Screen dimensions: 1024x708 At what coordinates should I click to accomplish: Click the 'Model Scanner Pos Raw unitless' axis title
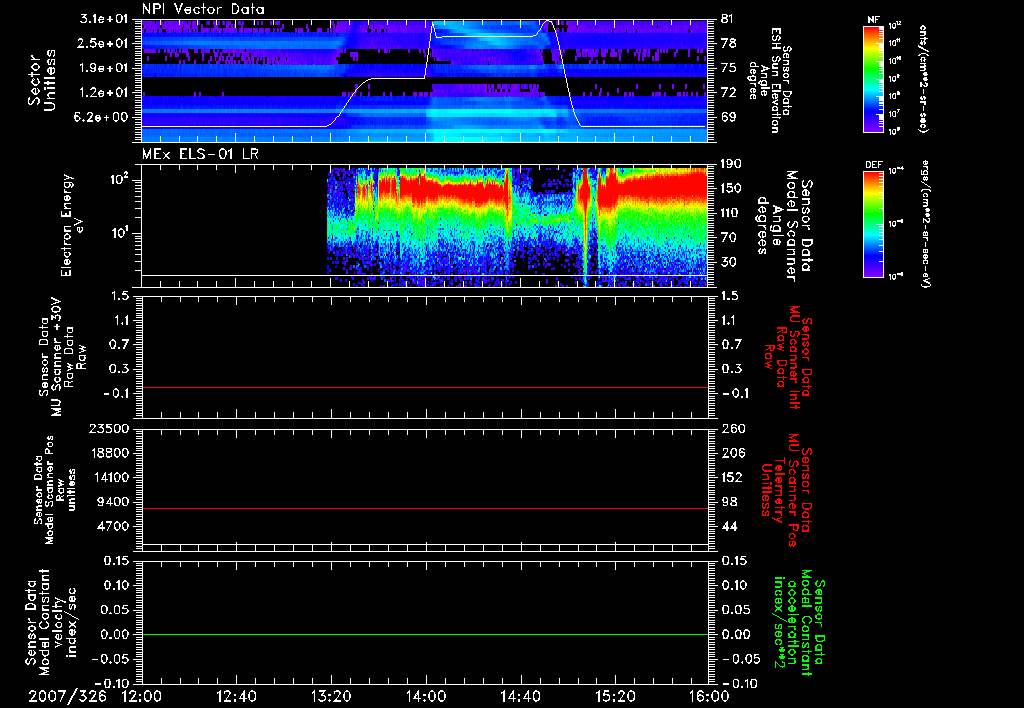click(55, 490)
